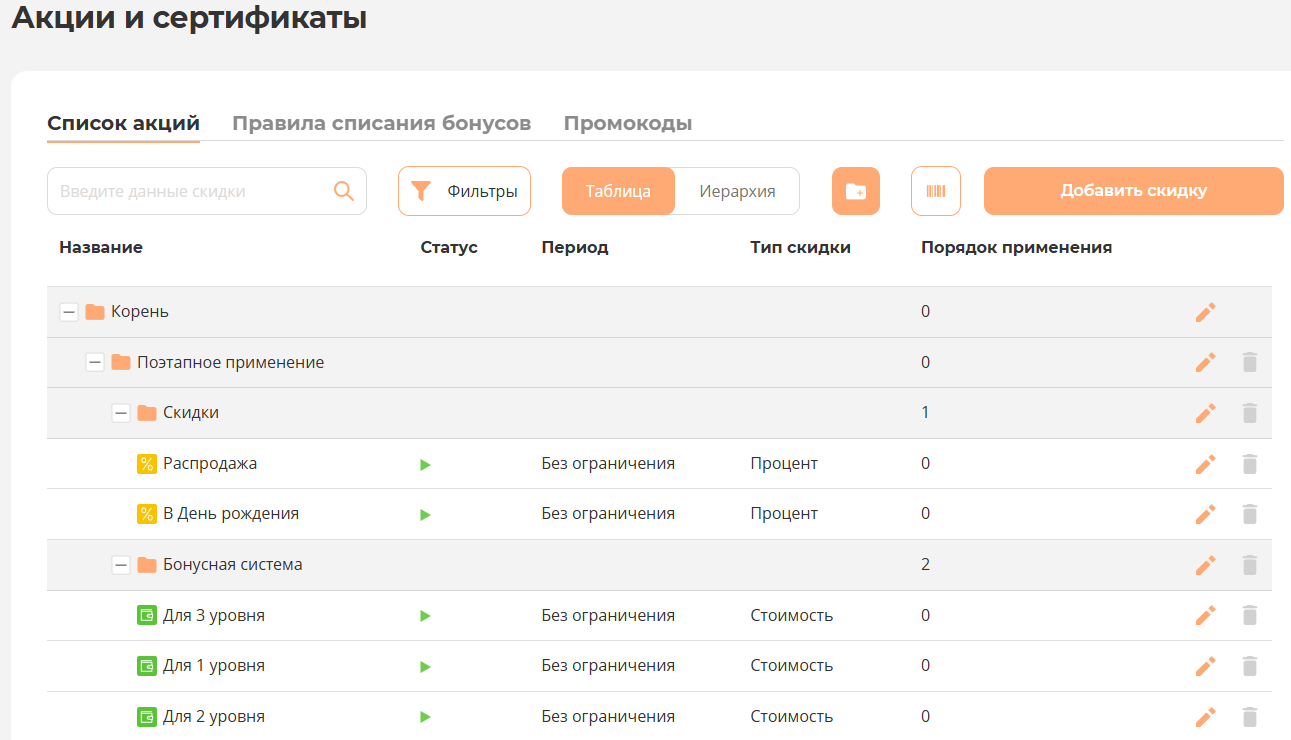Edit the Распродажа discount with pencil icon
The width and height of the screenshot is (1291, 740).
pos(1205,464)
